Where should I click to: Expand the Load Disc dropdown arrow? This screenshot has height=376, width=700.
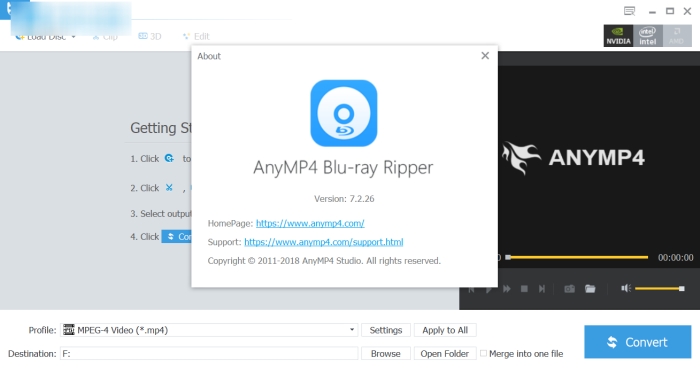click(74, 37)
